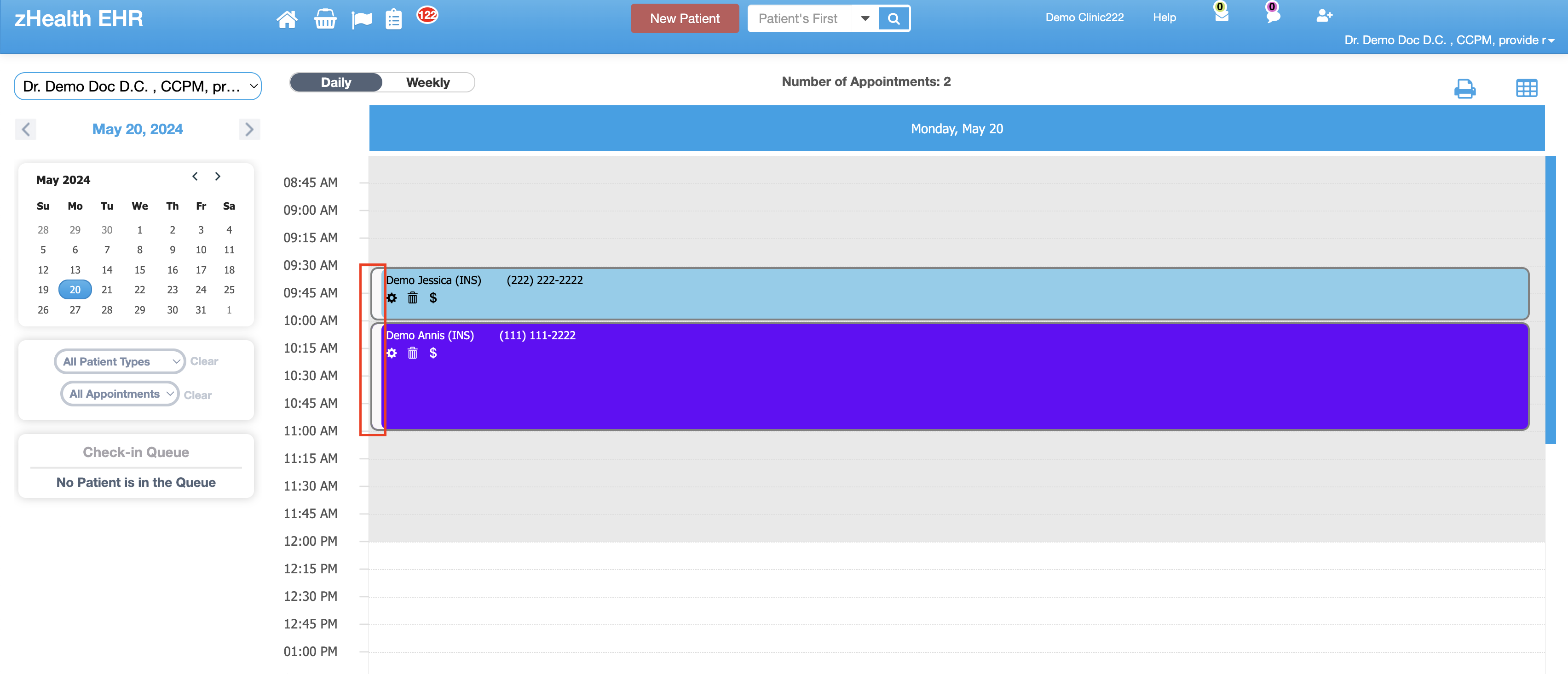
Task: Show previous month in mini calendar
Action: (x=195, y=177)
